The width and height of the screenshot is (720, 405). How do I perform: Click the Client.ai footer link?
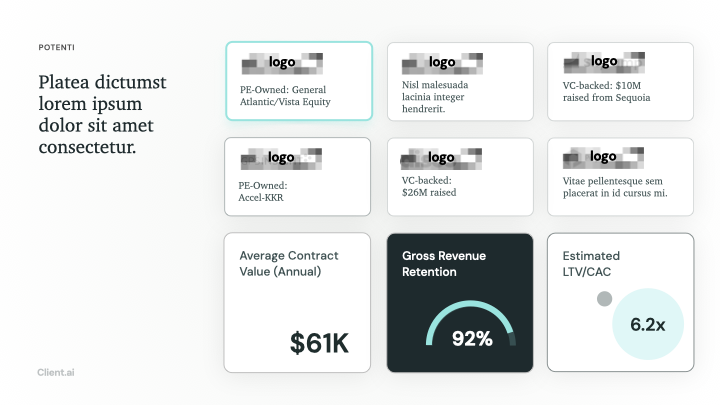tap(56, 372)
